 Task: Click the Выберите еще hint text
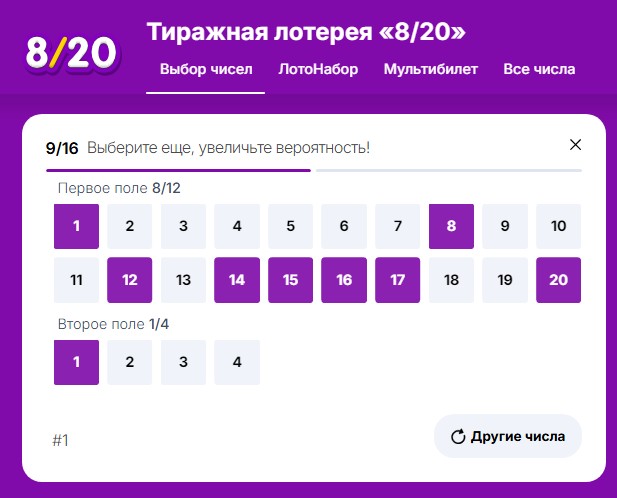coord(229,148)
